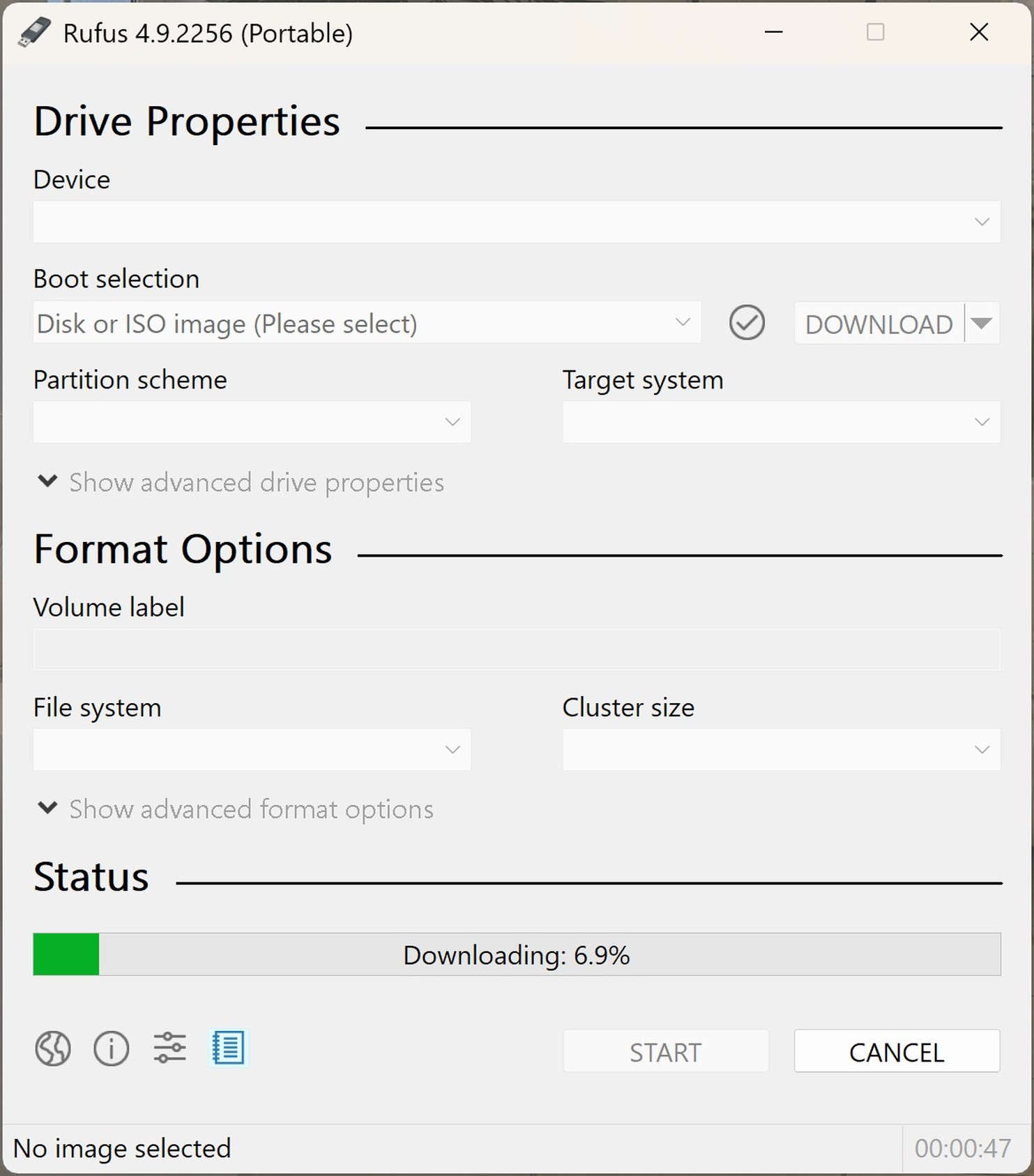Expand Show advanced drive properties
Screen dimensions: 1034x1176
(241, 482)
